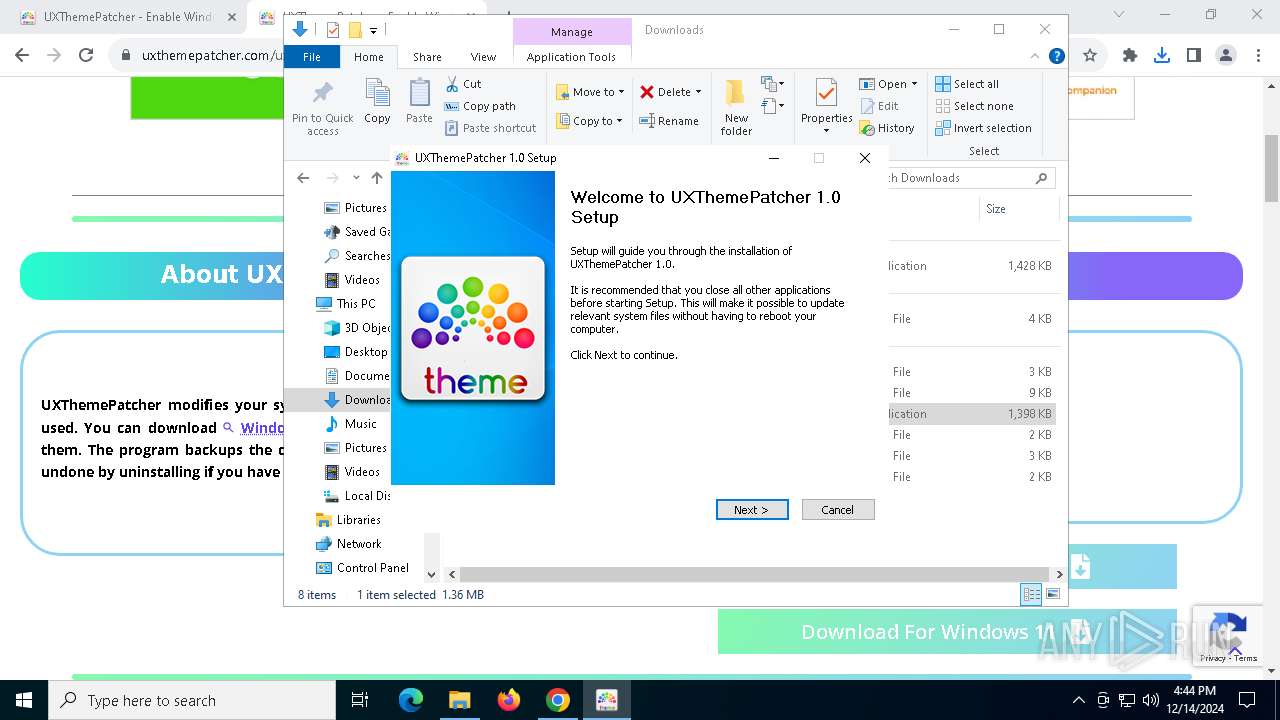The height and width of the screenshot is (720, 1280).
Task: Open New item dropdown beside New folder
Action: (x=771, y=84)
